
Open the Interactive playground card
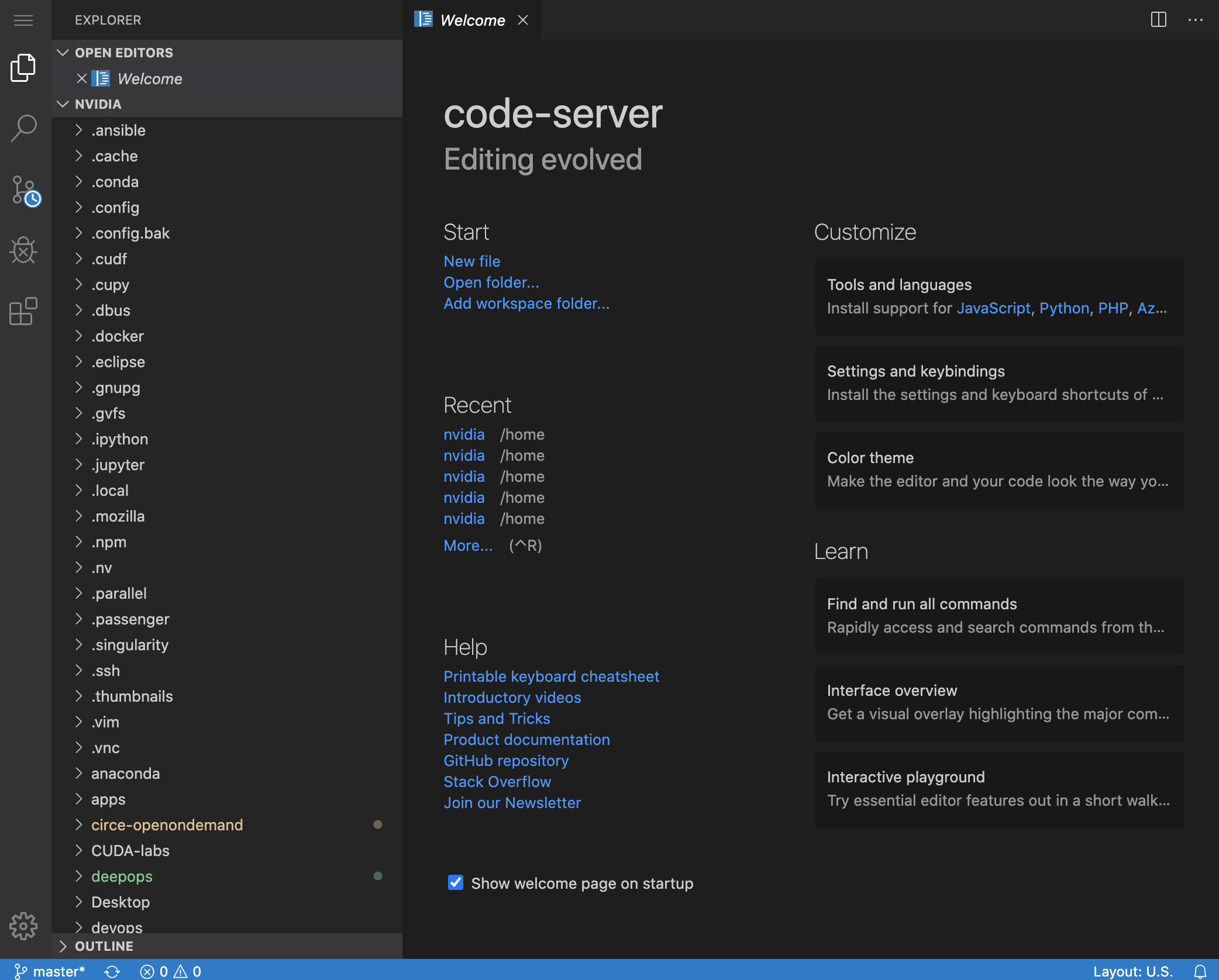click(x=999, y=789)
